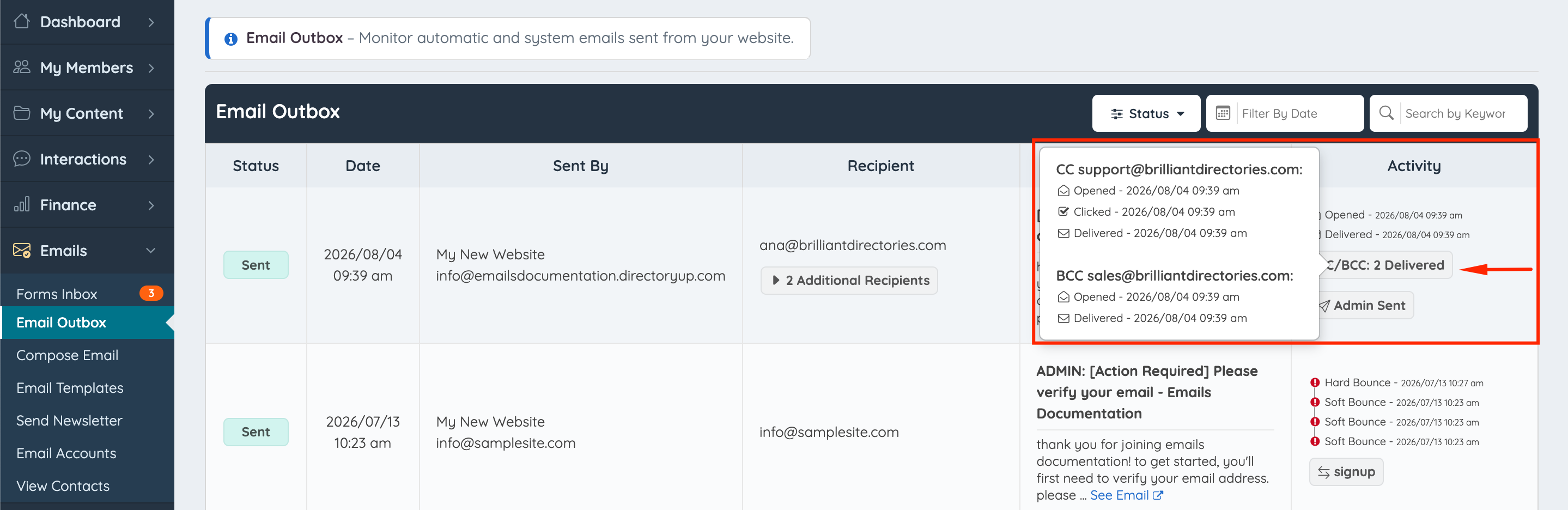
Task: Click the calendar icon in date filter
Action: click(1223, 113)
